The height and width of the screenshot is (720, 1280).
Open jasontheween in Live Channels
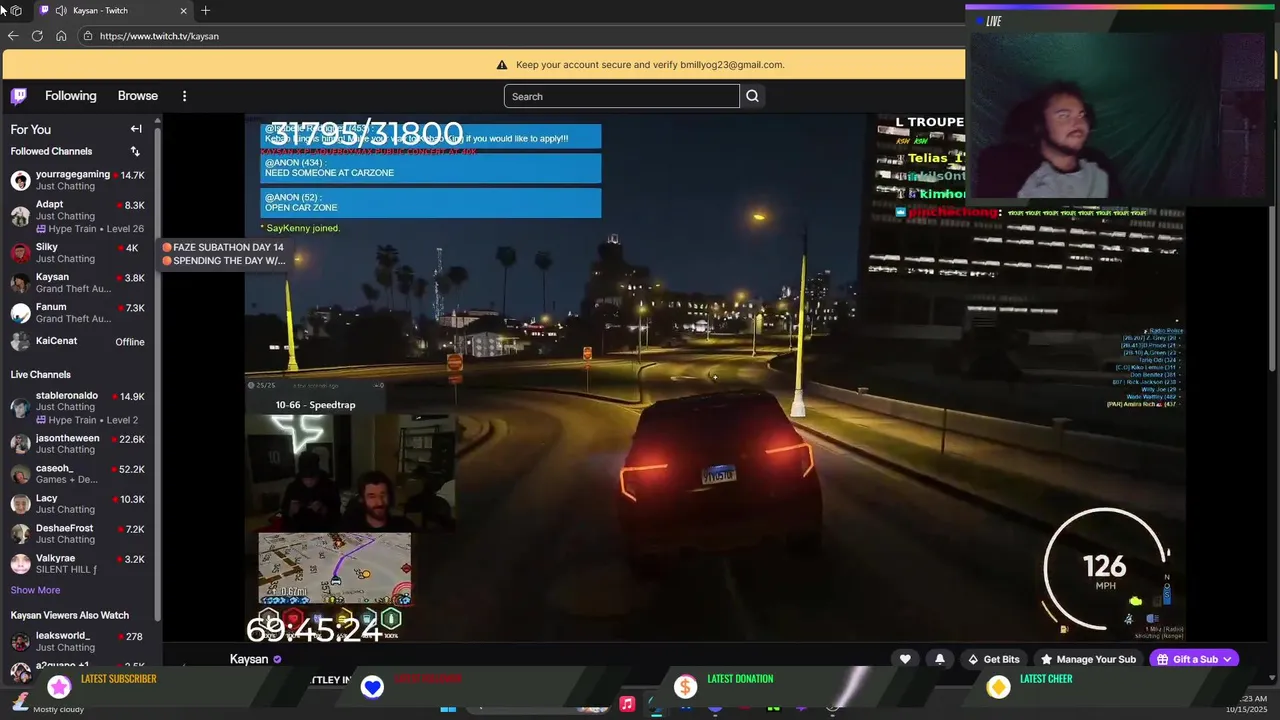[x=79, y=443]
